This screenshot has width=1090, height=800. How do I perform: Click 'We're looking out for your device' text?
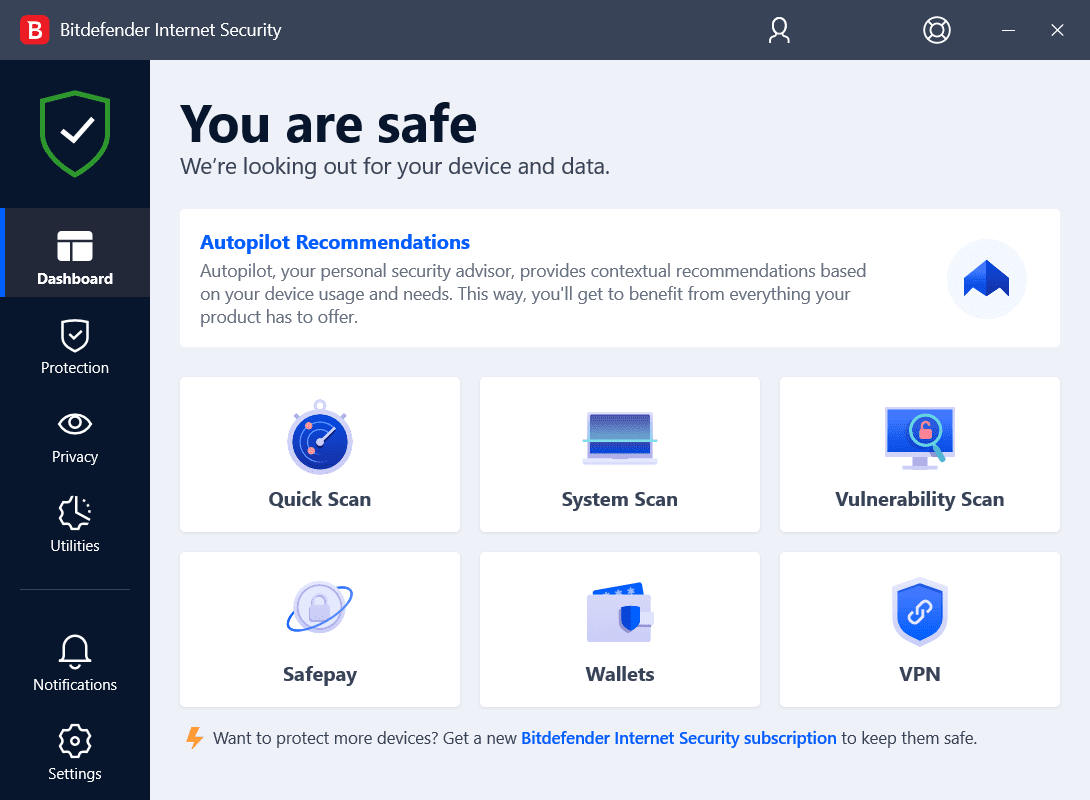point(395,166)
